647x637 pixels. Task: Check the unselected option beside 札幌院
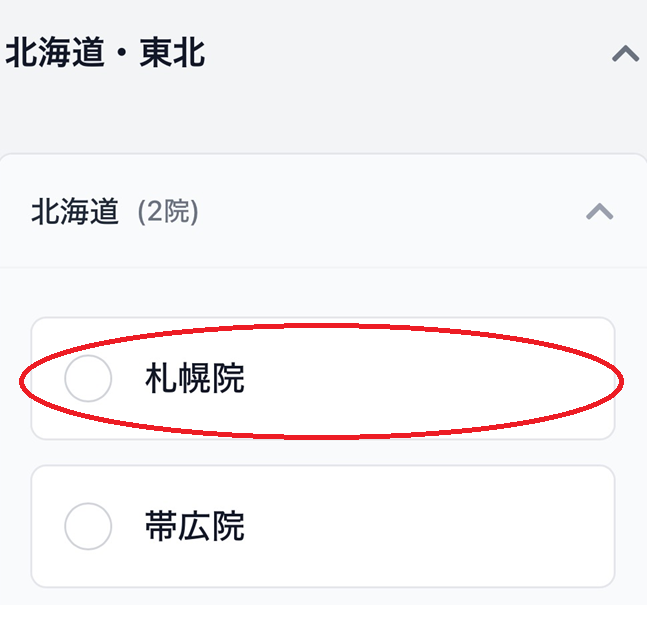coord(88,379)
